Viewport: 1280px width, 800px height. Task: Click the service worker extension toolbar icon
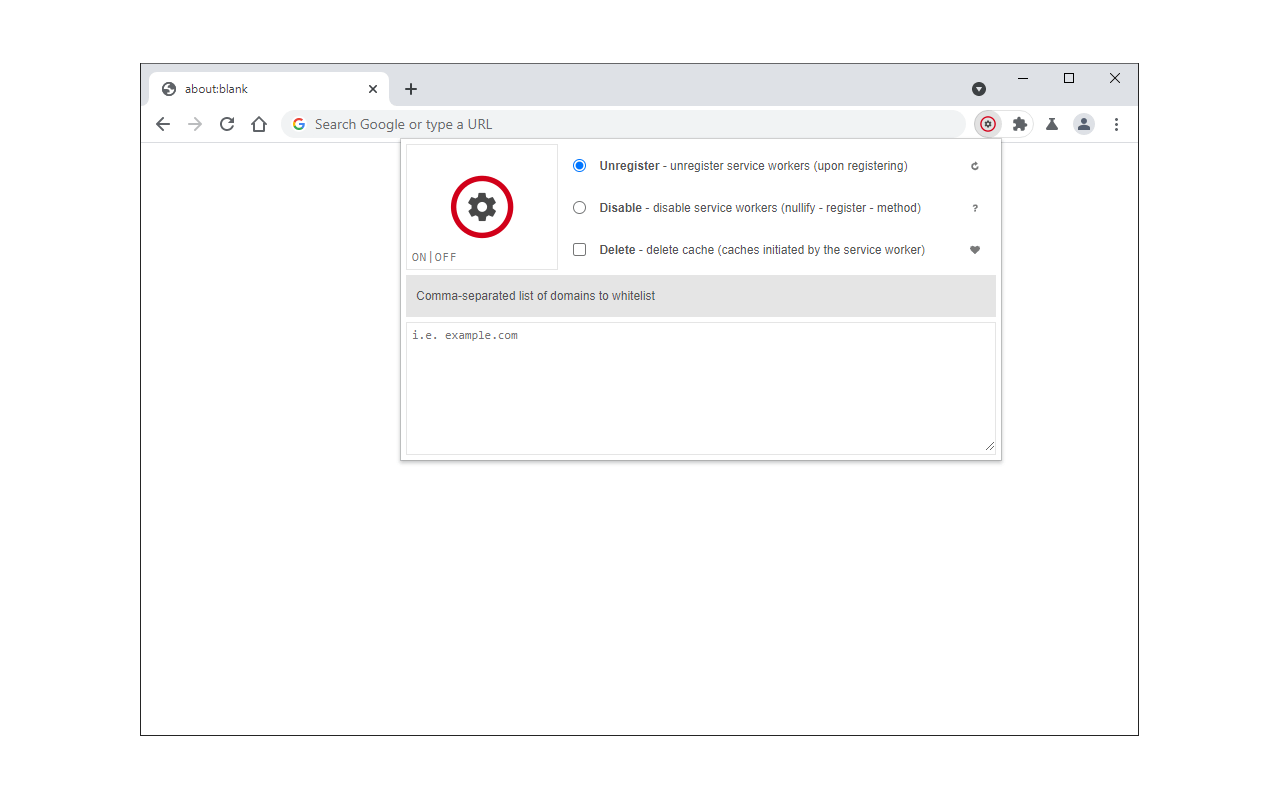(x=988, y=124)
